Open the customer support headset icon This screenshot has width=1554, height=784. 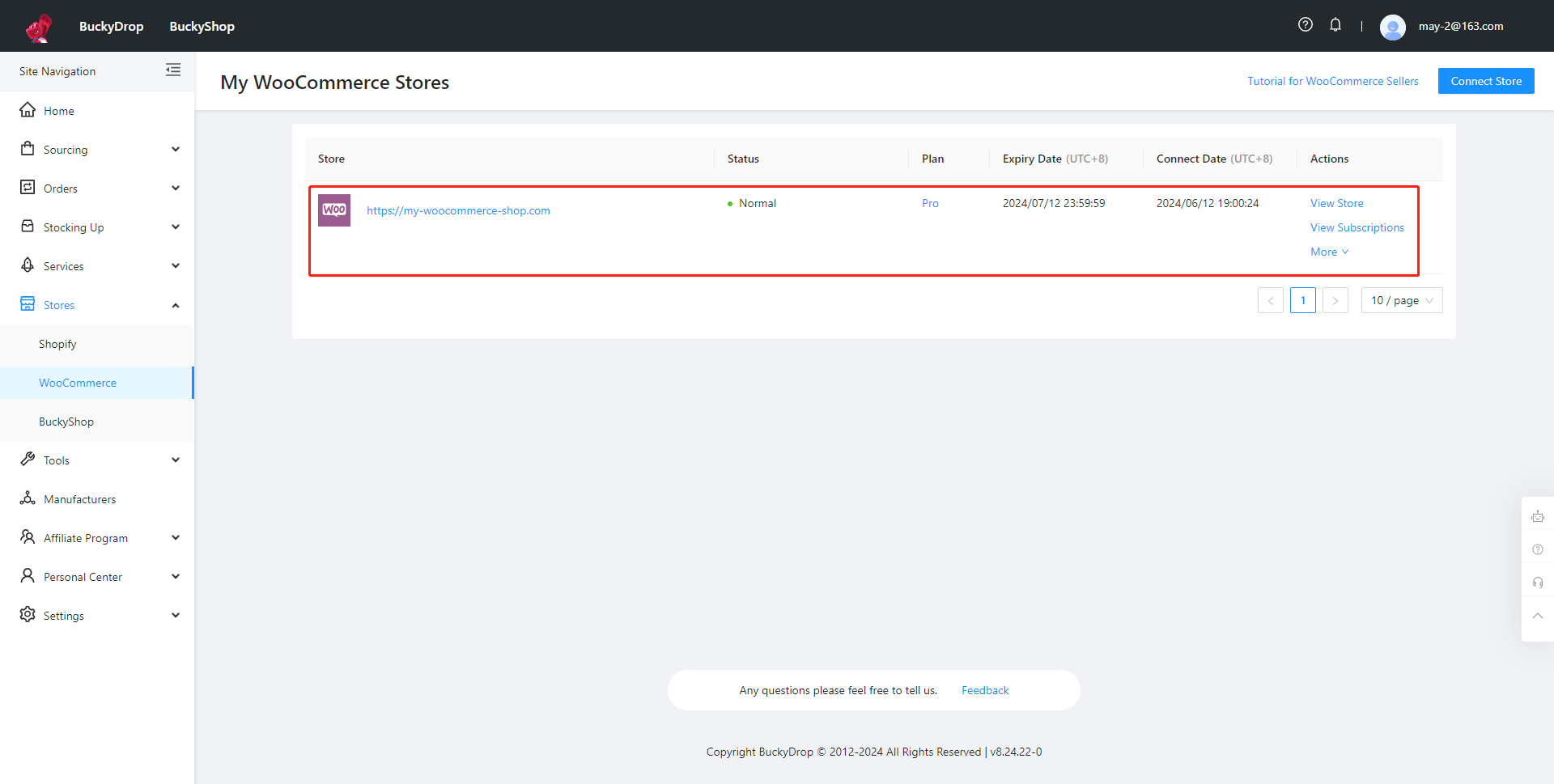(1538, 583)
